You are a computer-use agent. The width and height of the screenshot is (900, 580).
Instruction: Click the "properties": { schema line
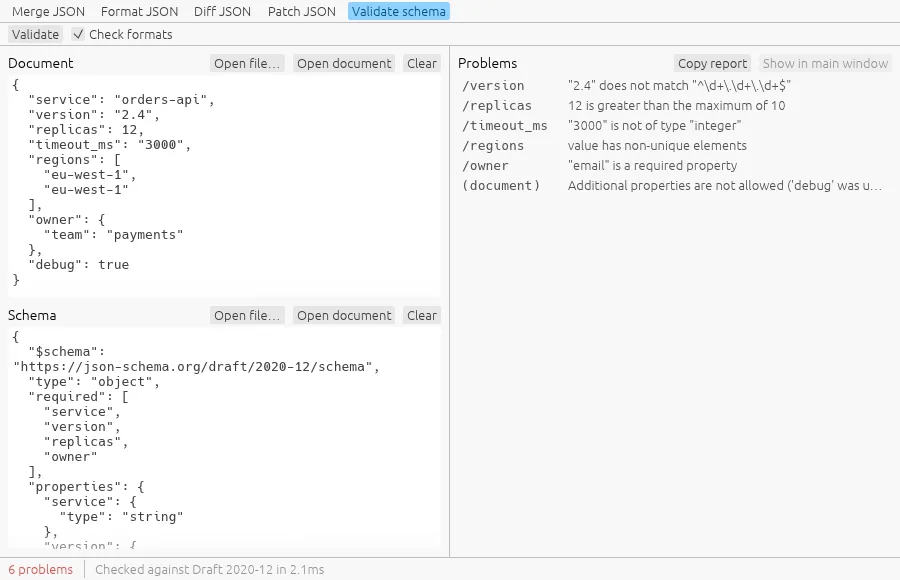pyautogui.click(x=86, y=487)
